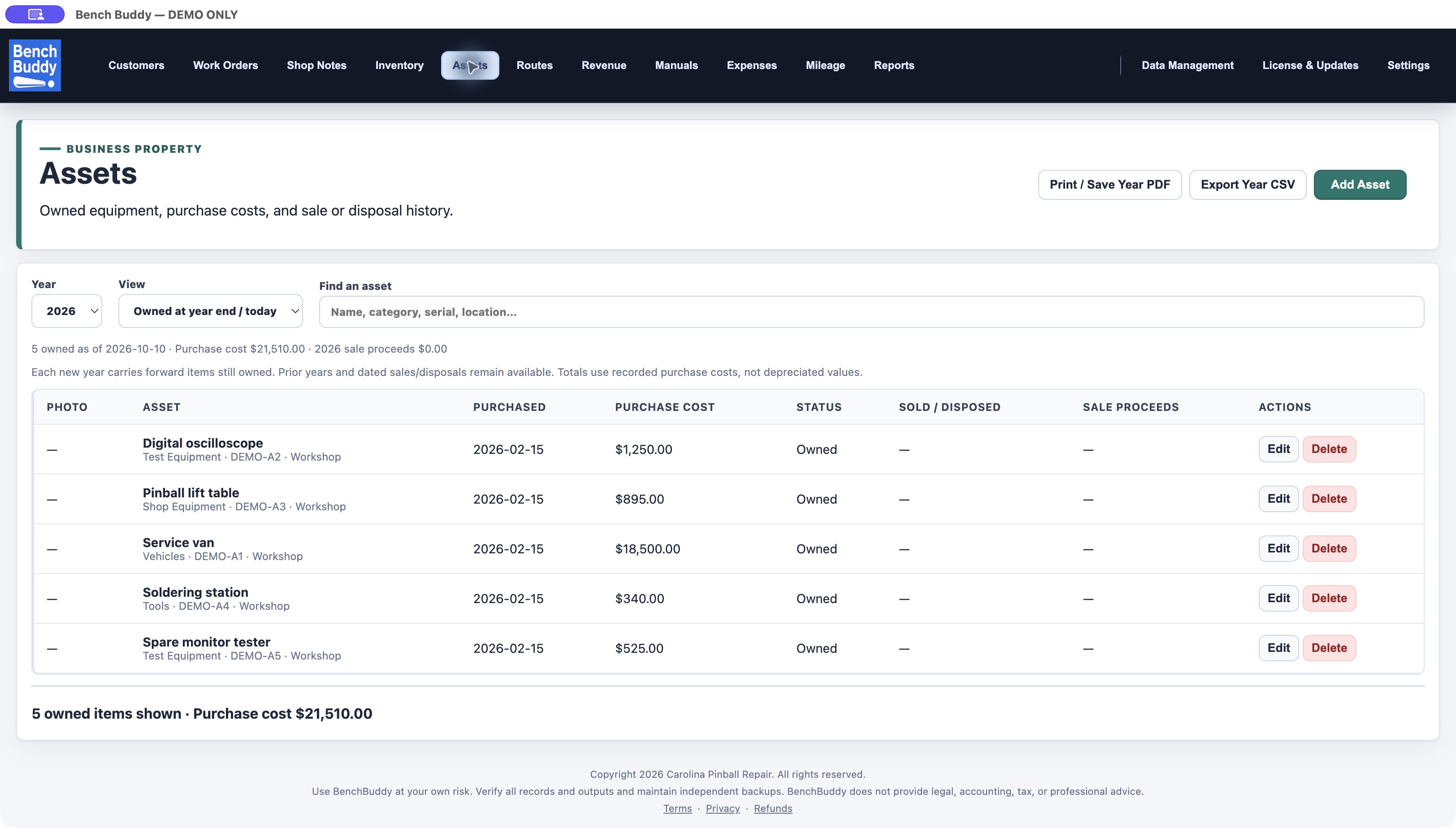The image size is (1456, 828).
Task: Edit the Soldering station entry
Action: tap(1278, 598)
